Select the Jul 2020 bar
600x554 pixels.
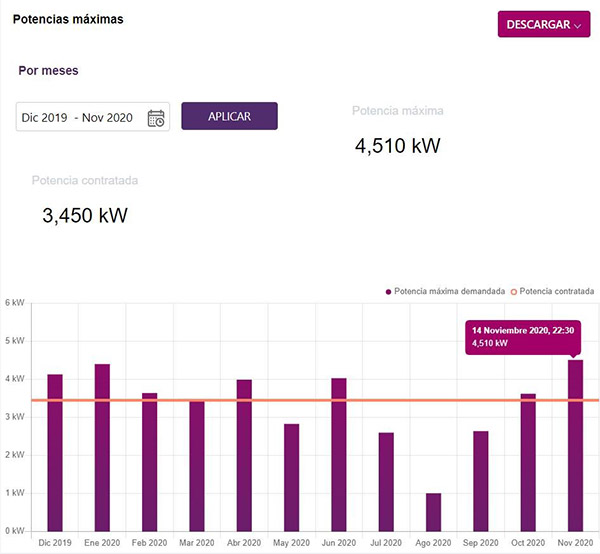click(x=386, y=481)
